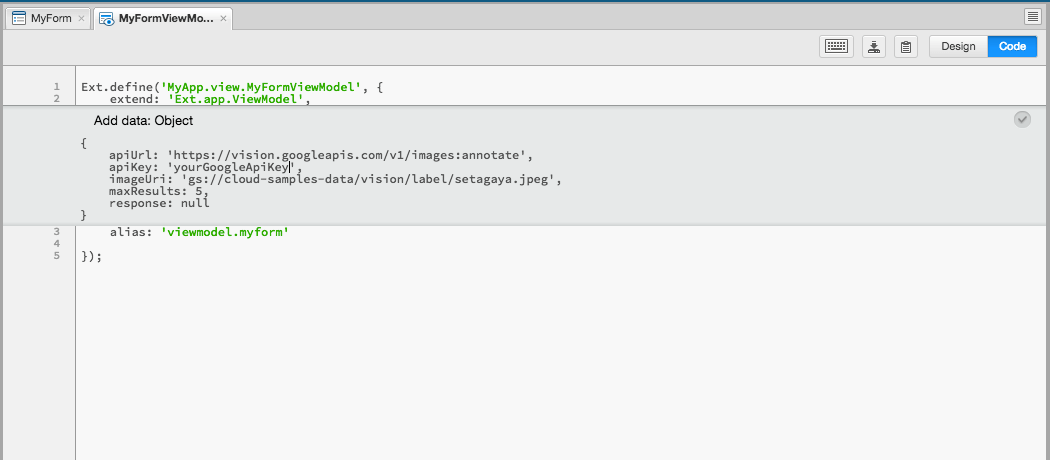Switch to Code view
1050x460 pixels.
coord(1012,46)
